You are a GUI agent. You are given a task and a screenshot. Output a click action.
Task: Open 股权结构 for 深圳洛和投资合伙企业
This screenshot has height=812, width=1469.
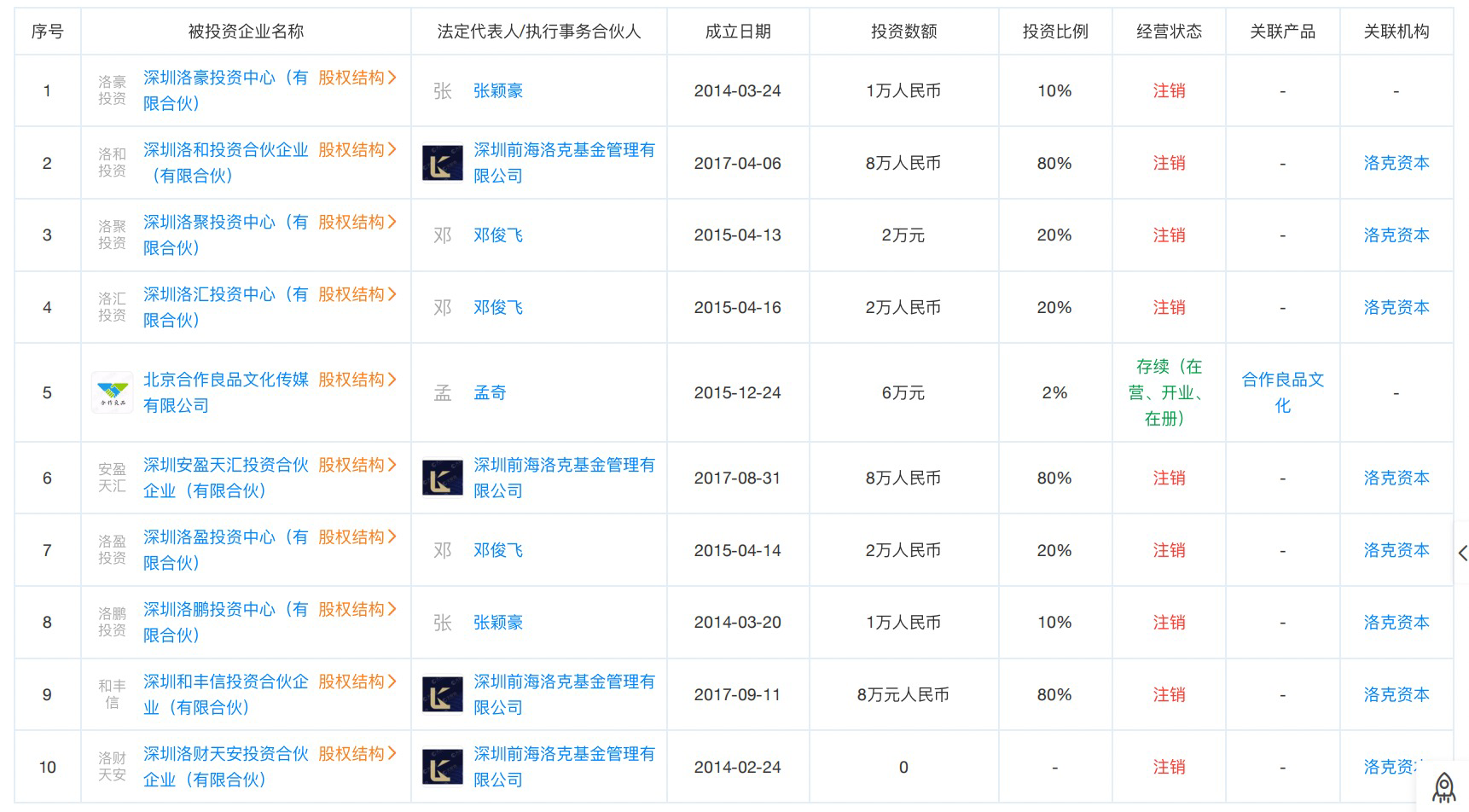(357, 150)
